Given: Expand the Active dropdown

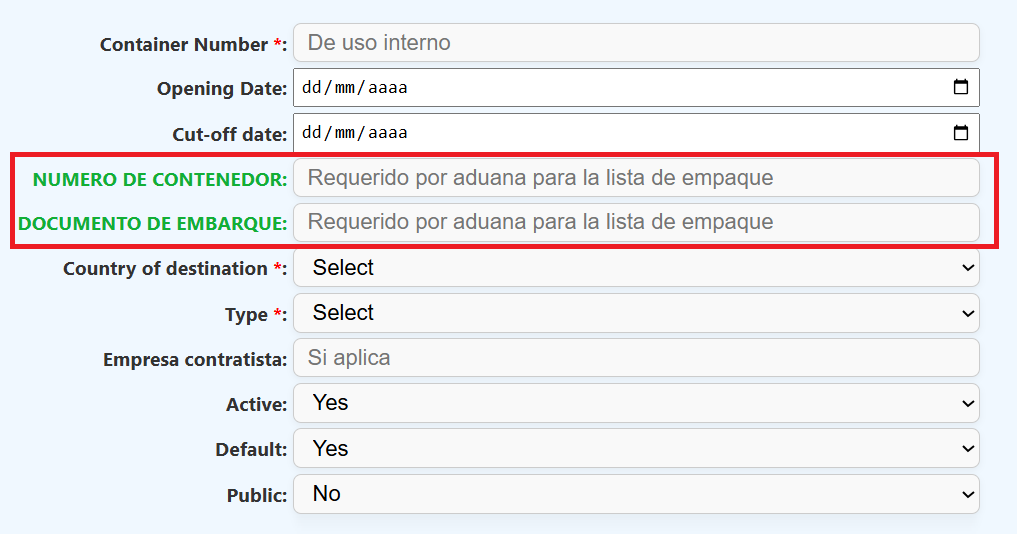Looking at the screenshot, I should coord(635,403).
